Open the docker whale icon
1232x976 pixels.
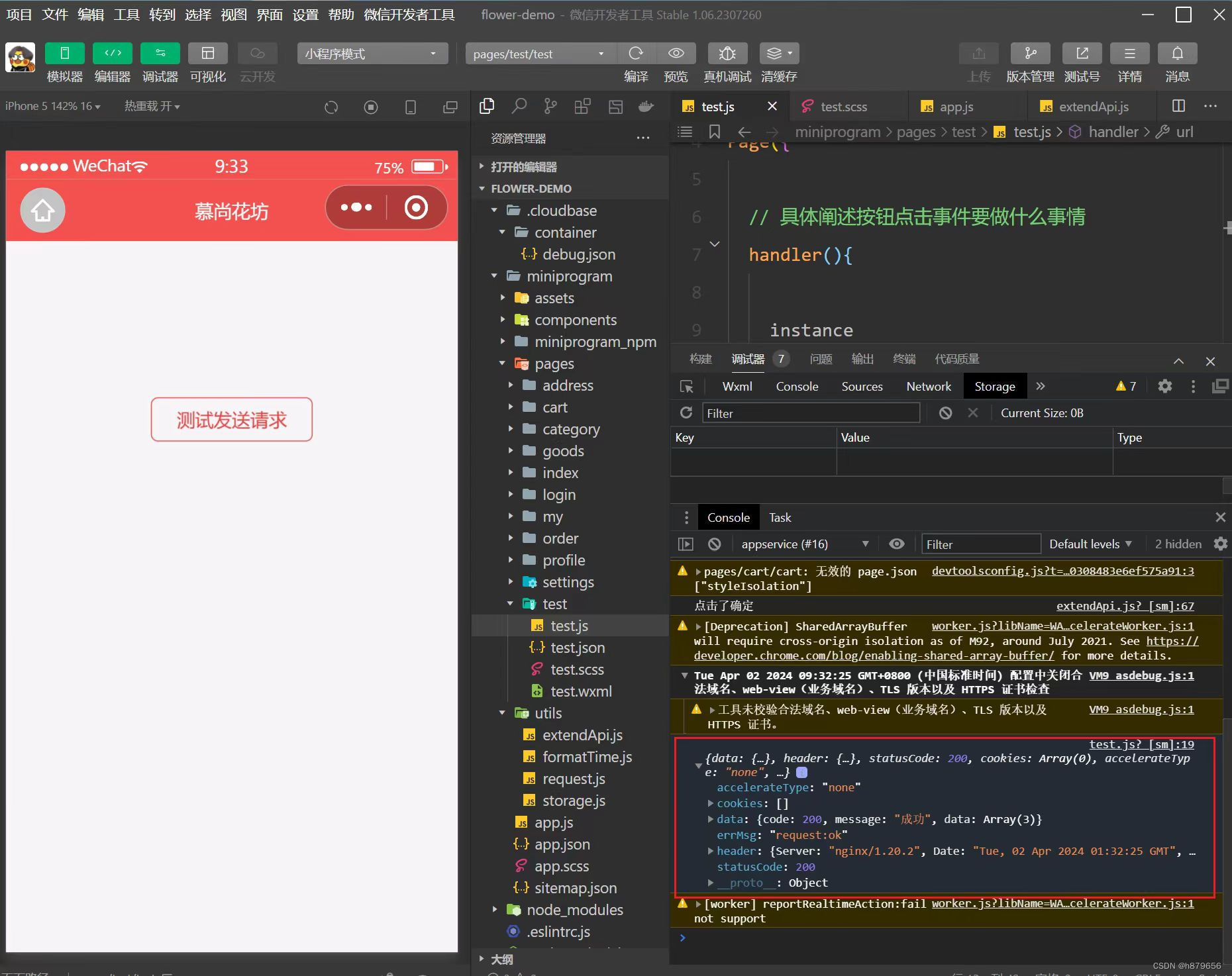pos(646,106)
